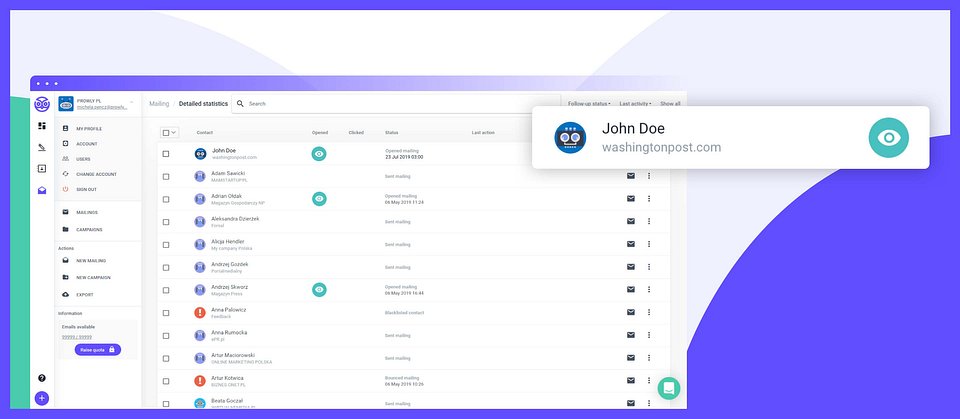Check the box for Andrzej Skworz
Image resolution: width=960 pixels, height=419 pixels.
[166, 290]
